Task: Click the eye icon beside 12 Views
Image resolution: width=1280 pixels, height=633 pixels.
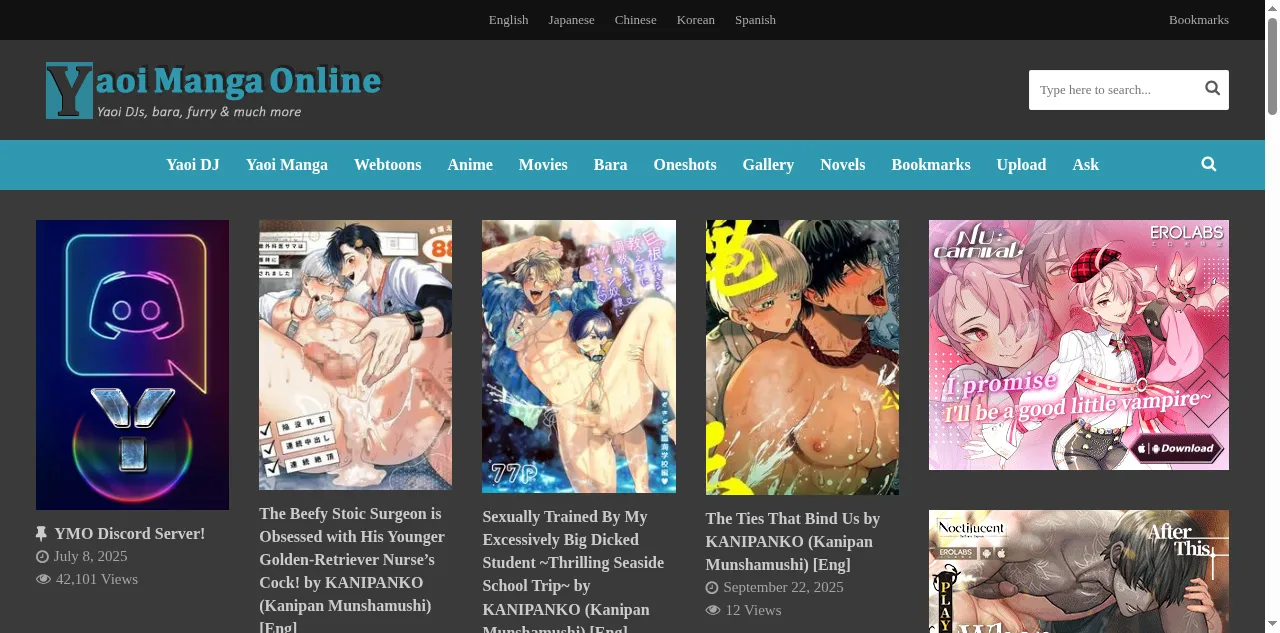Action: (713, 611)
